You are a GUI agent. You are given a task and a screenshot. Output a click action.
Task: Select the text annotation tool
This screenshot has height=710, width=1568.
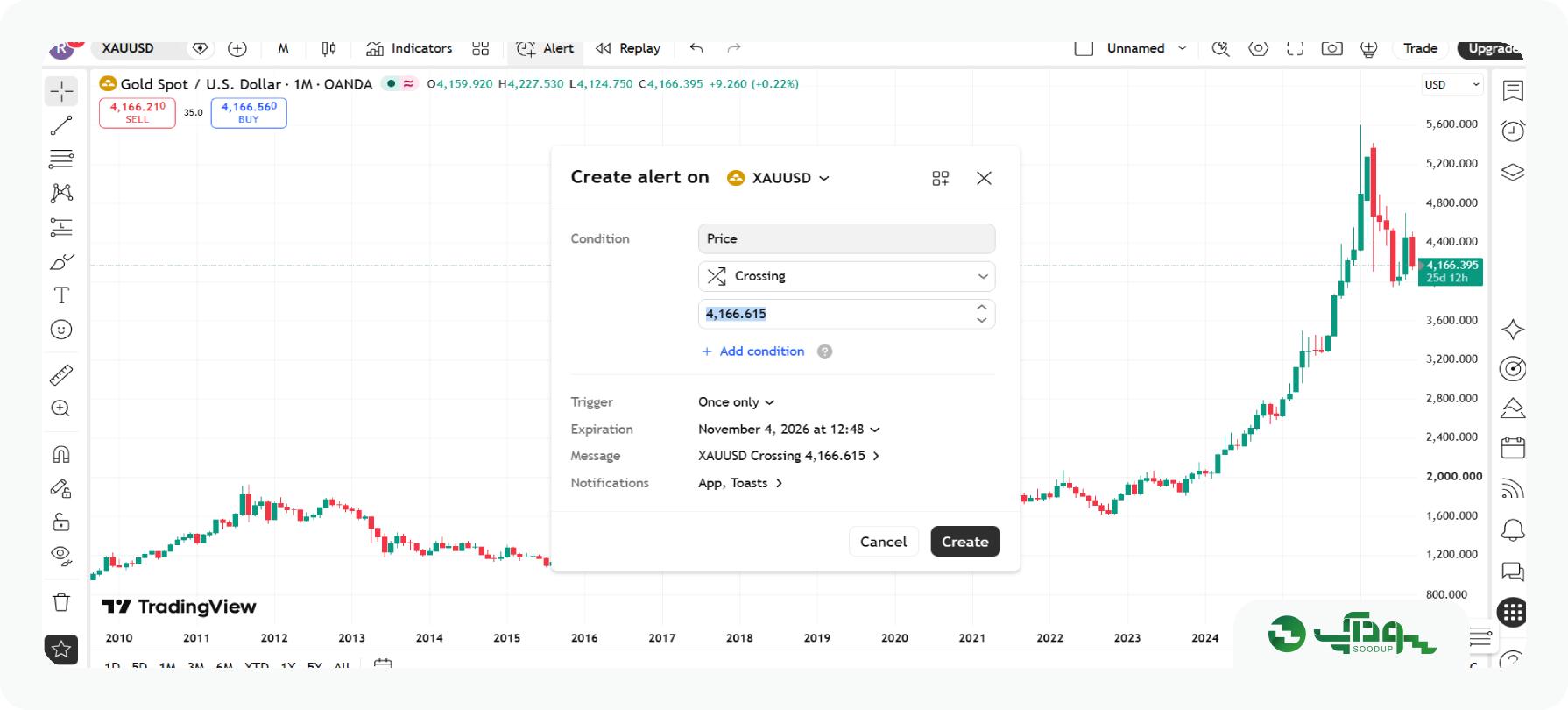click(x=61, y=295)
